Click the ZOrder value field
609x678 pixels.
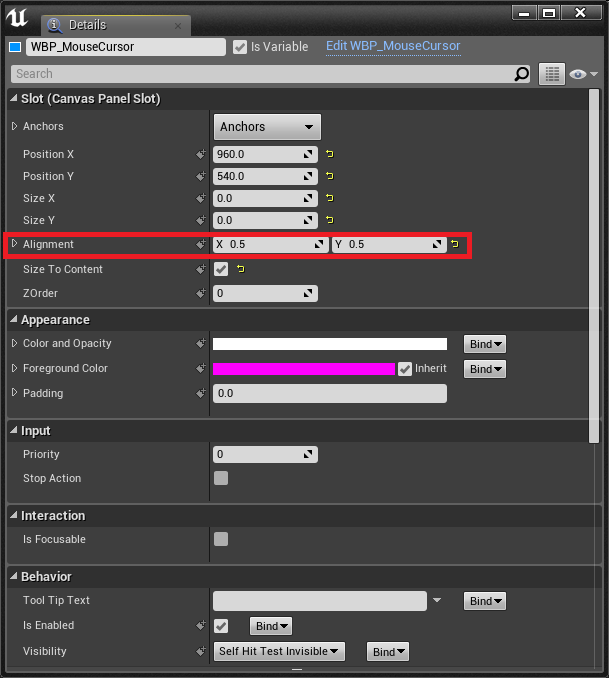click(x=265, y=294)
